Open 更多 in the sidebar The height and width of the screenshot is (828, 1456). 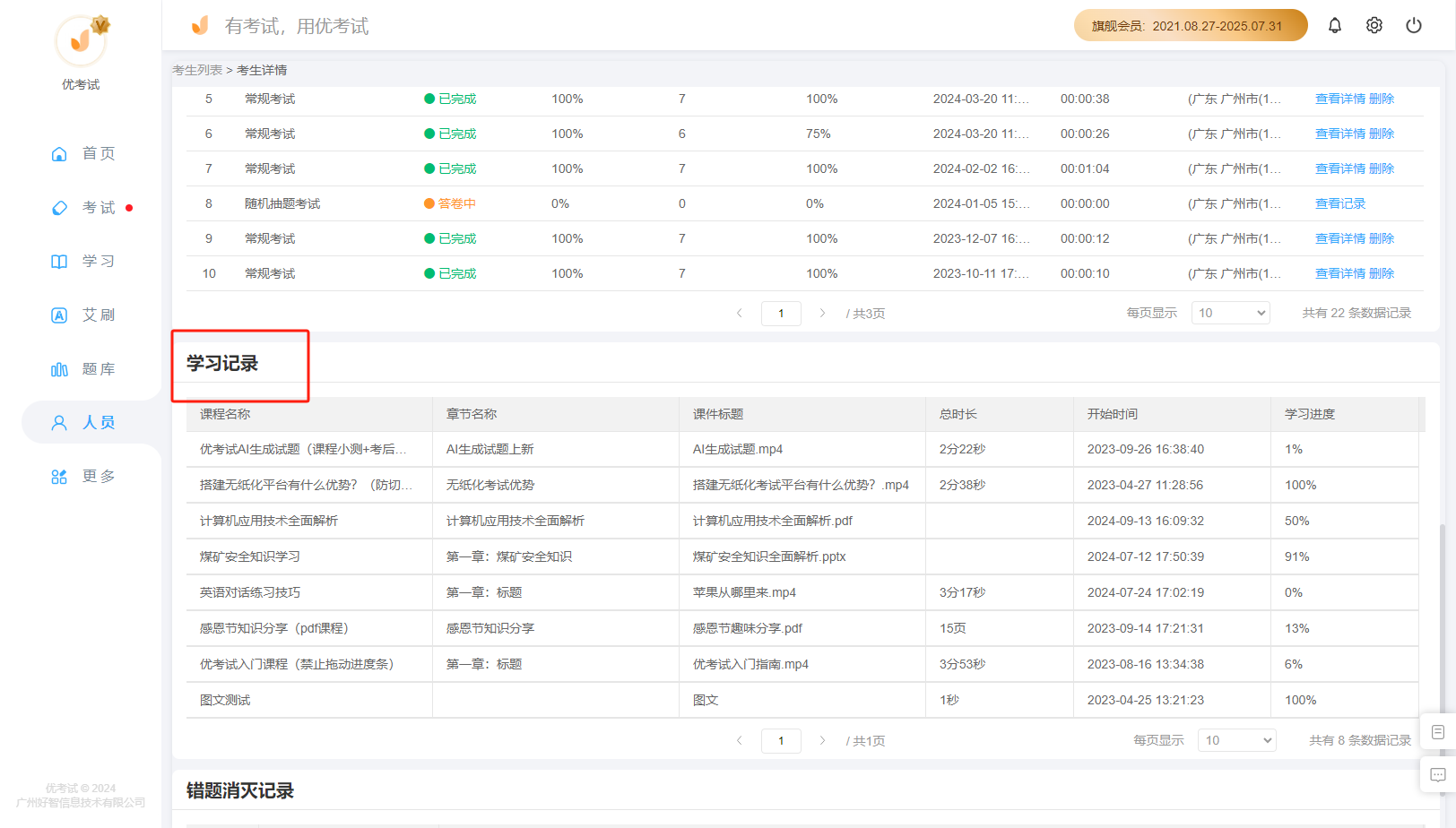click(x=82, y=477)
